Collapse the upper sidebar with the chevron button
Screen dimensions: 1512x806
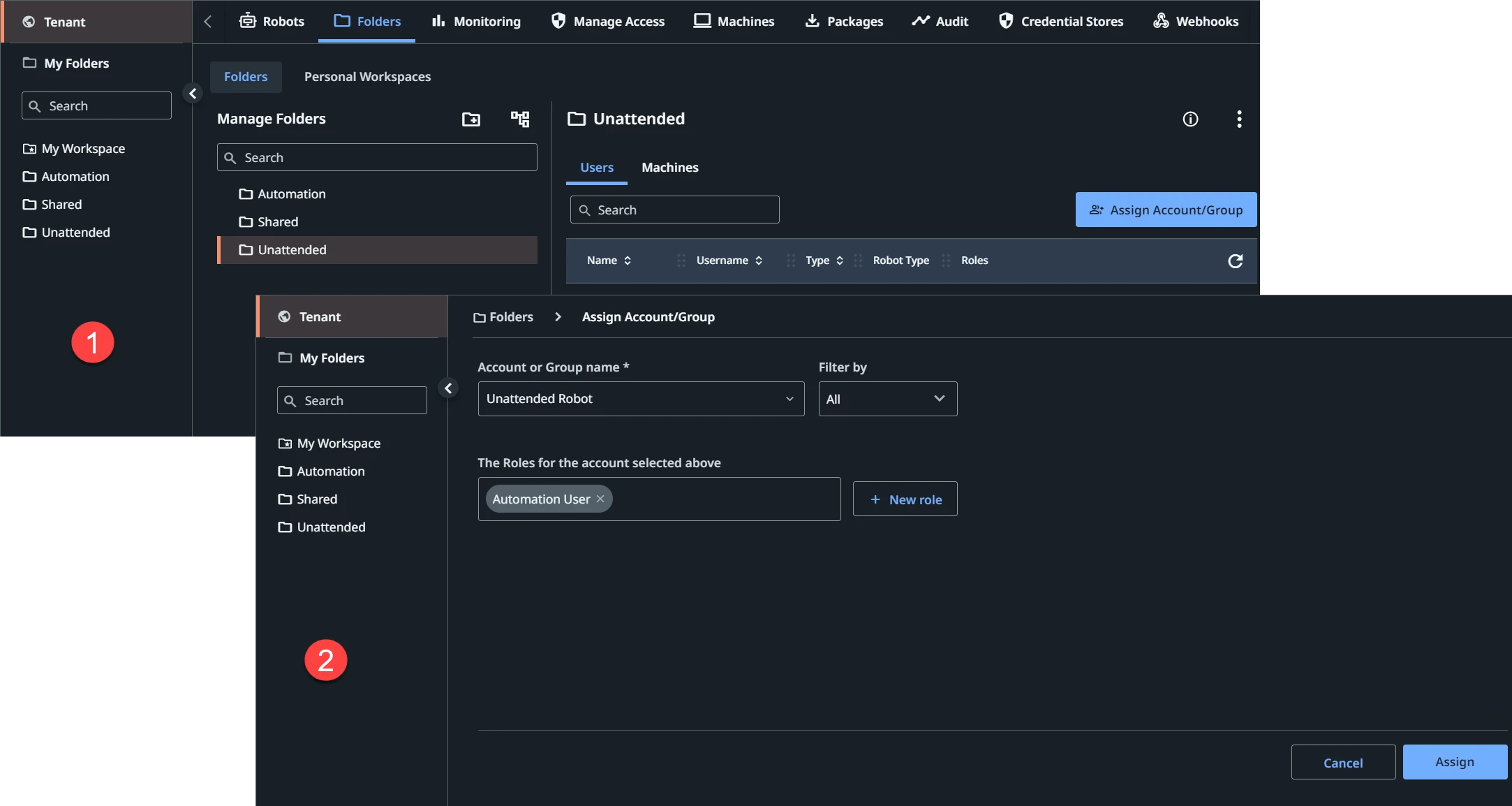[193, 94]
